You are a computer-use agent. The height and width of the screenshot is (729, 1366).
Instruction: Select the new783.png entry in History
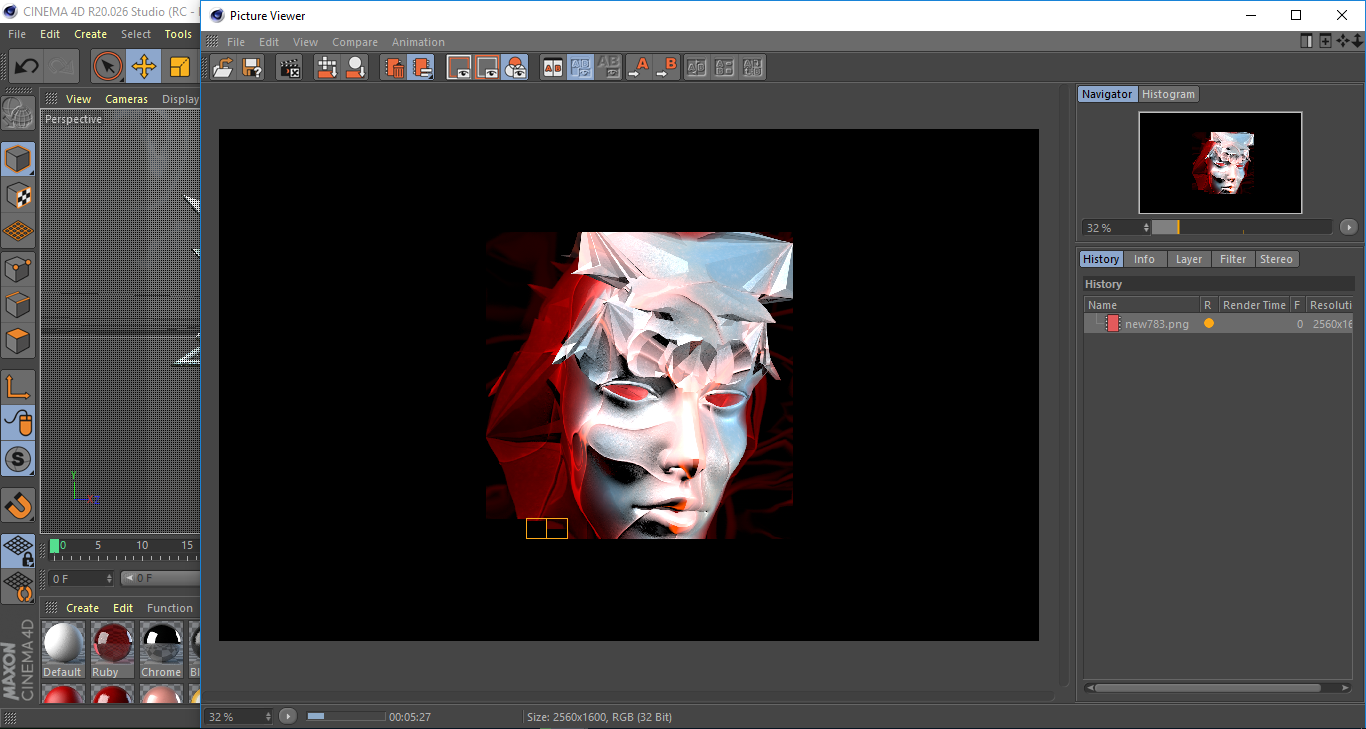1156,323
